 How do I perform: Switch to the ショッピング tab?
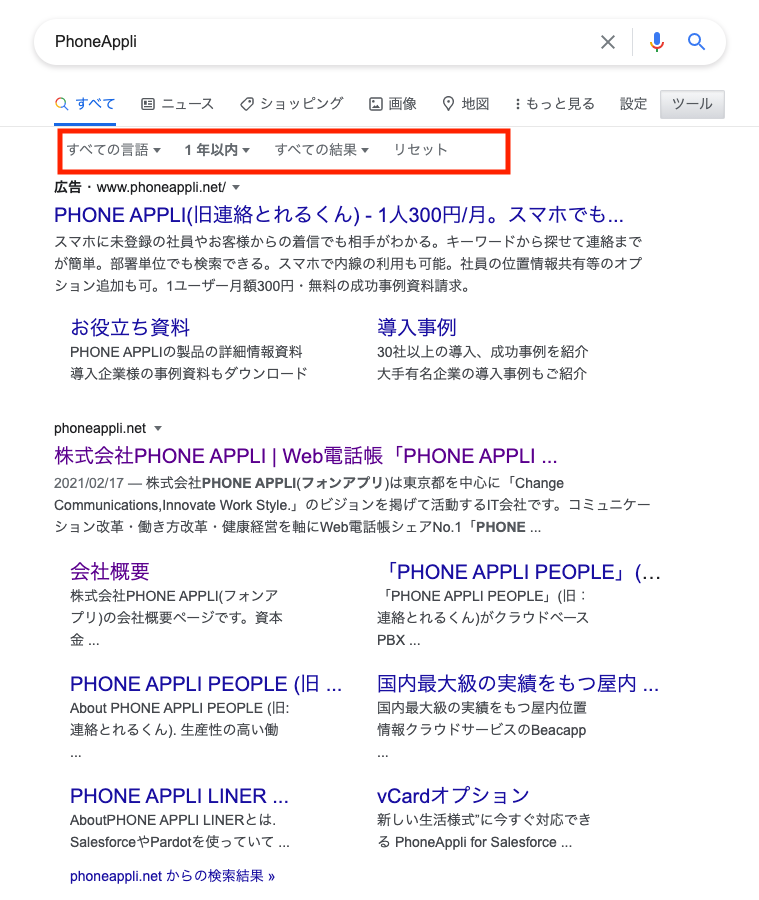[x=292, y=104]
